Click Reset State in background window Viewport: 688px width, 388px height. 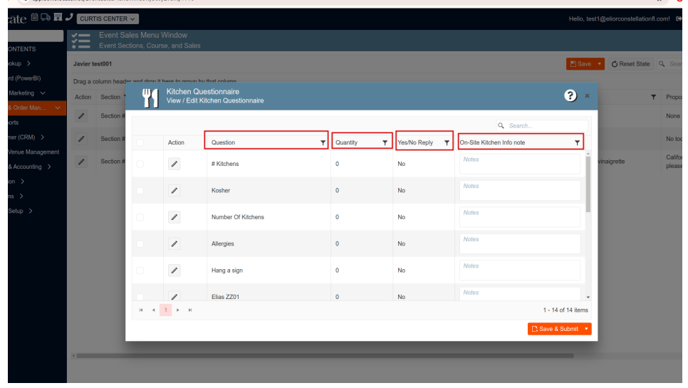point(631,64)
